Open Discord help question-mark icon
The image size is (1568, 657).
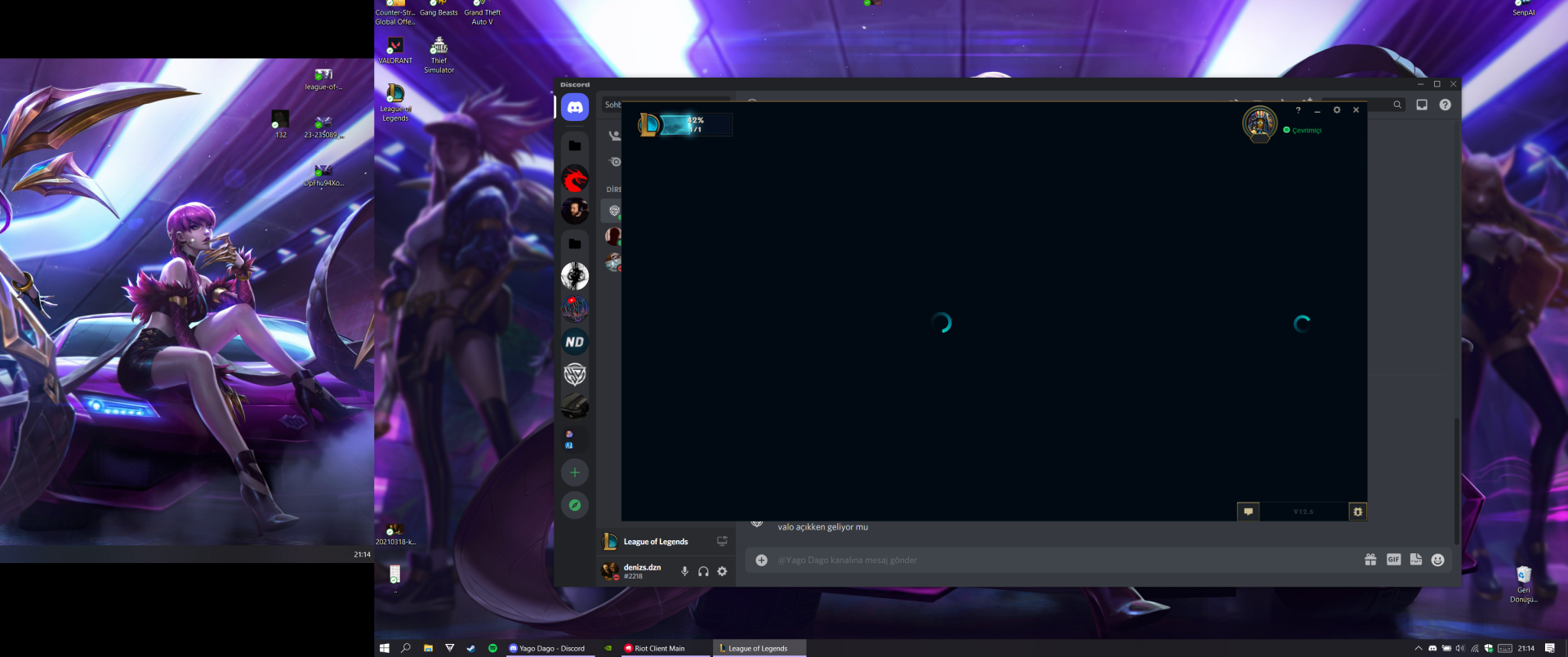1445,105
